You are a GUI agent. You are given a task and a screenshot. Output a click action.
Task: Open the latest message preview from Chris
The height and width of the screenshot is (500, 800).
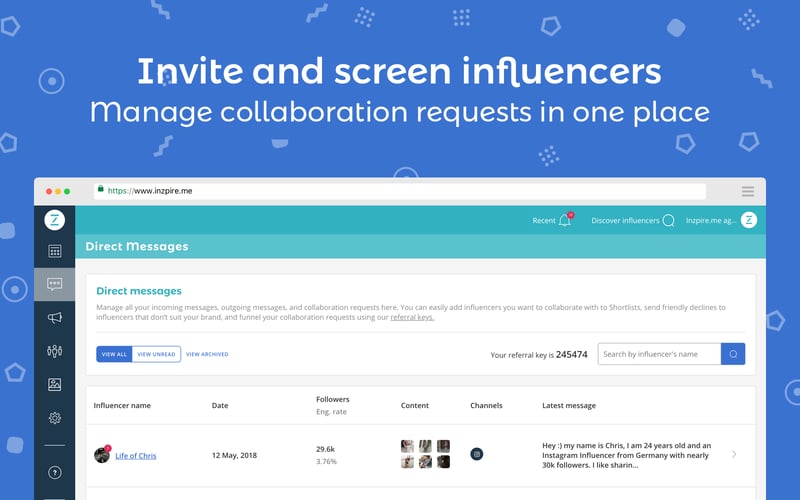coord(627,455)
